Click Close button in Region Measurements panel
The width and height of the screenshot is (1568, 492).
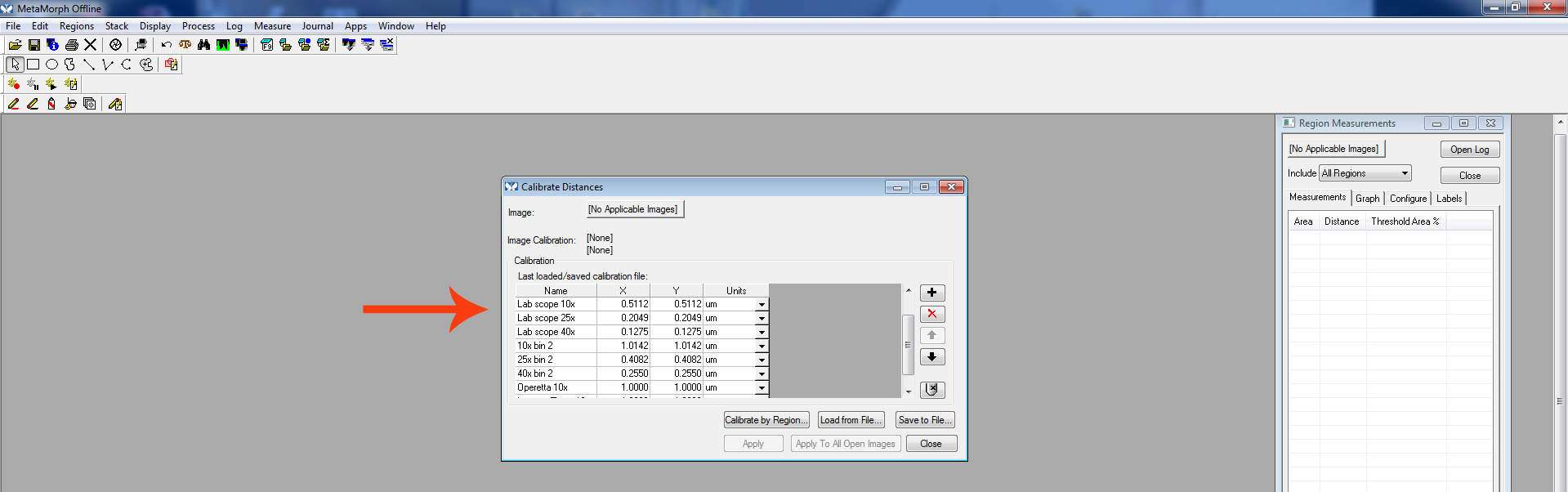(x=1470, y=176)
